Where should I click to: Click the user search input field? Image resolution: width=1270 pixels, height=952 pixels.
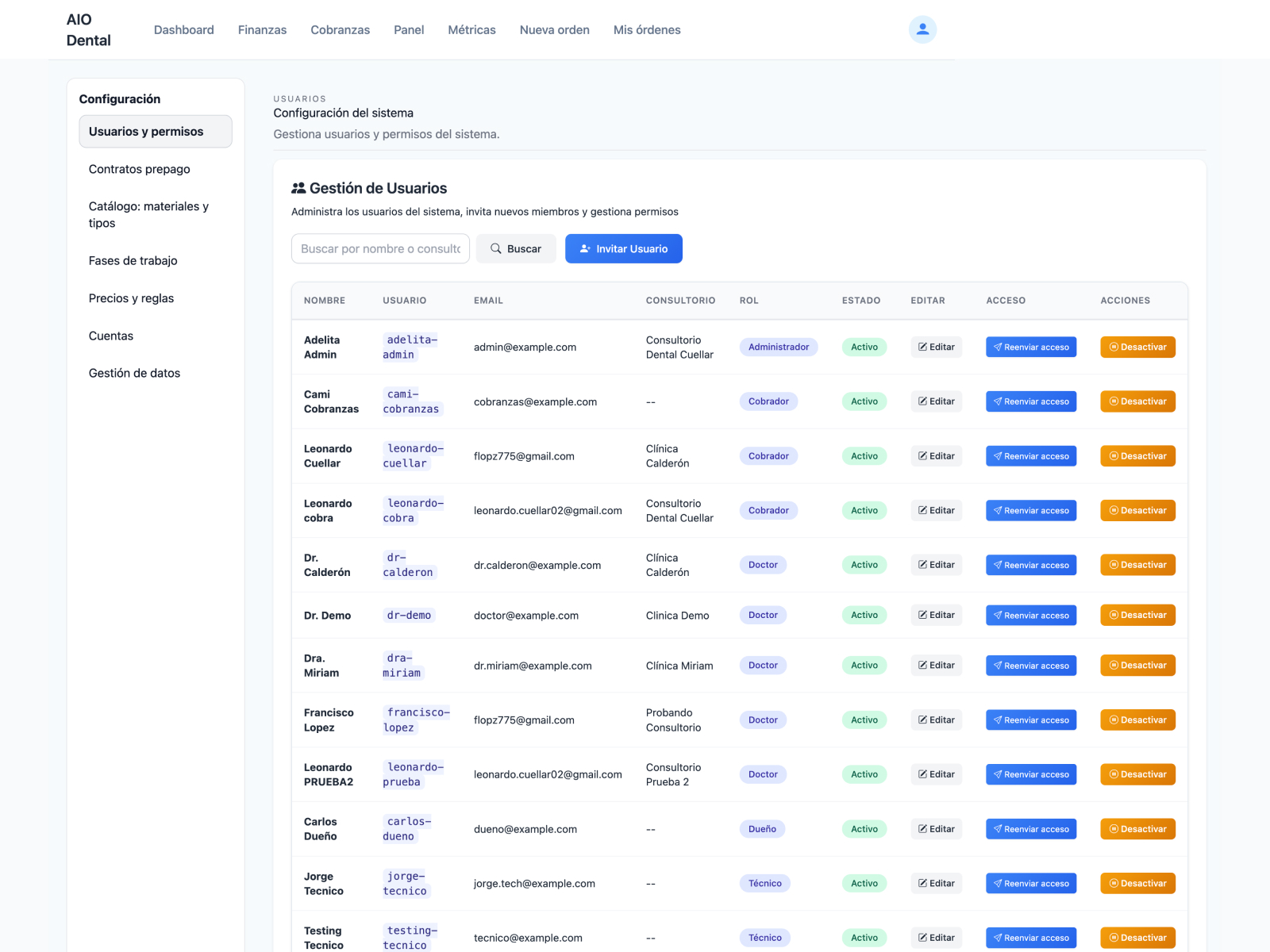point(380,248)
